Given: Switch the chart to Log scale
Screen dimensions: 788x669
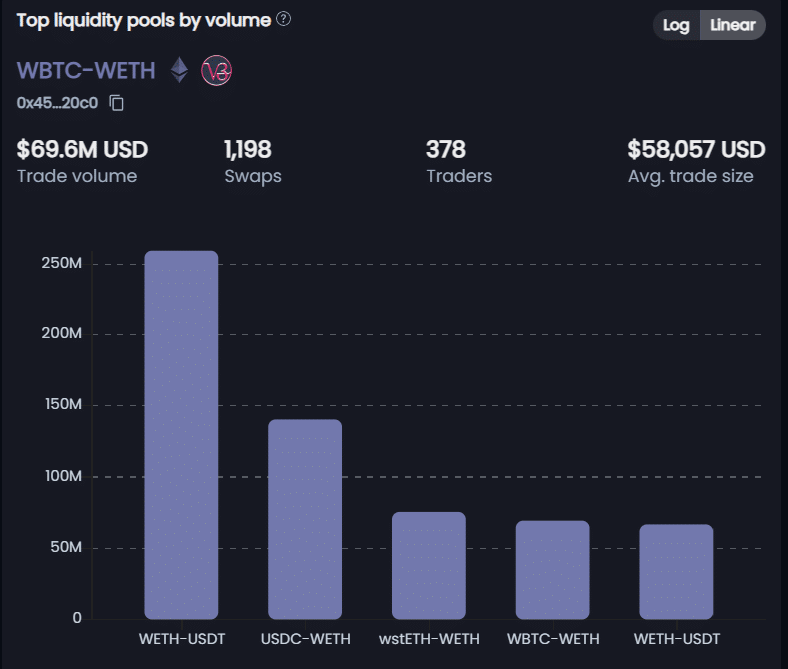Looking at the screenshot, I should pos(676,25).
